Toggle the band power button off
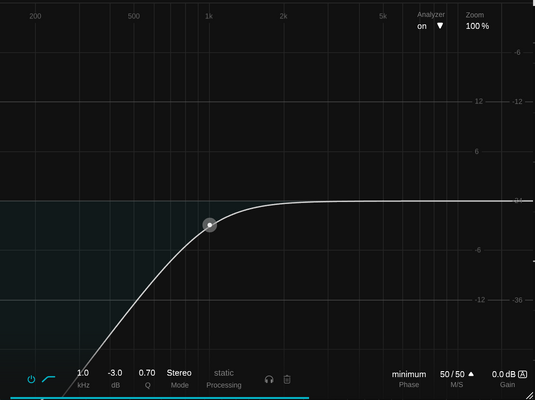 pos(31,379)
